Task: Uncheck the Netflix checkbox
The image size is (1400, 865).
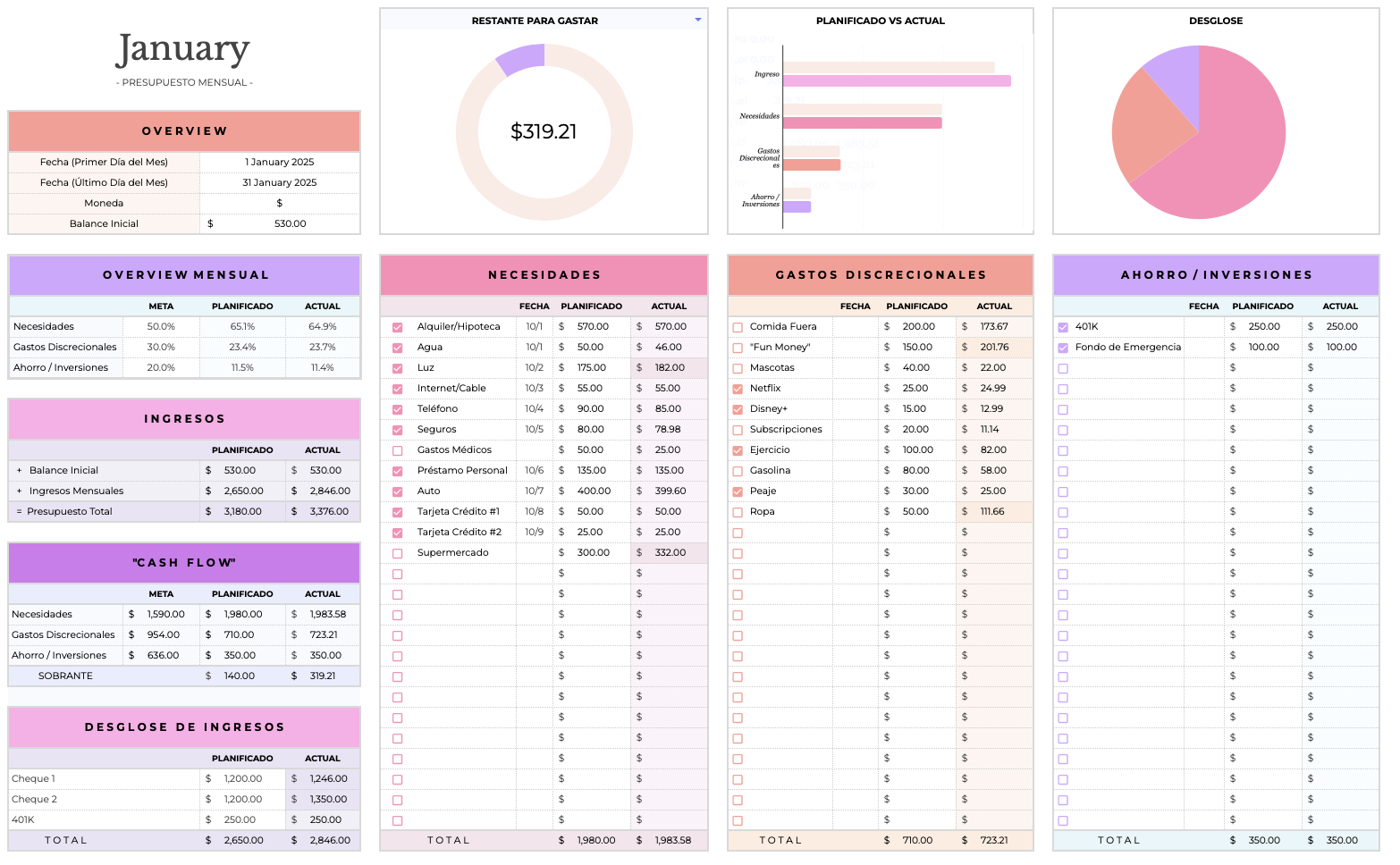Action: [738, 389]
